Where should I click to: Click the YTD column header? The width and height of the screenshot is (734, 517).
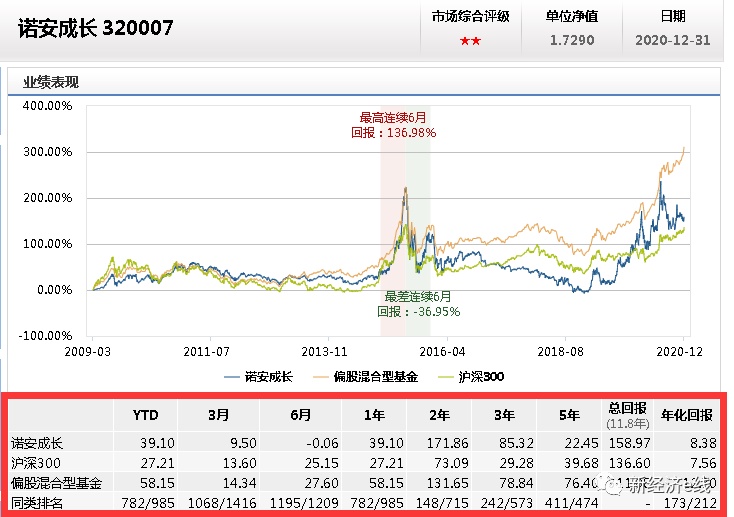pyautogui.click(x=146, y=415)
